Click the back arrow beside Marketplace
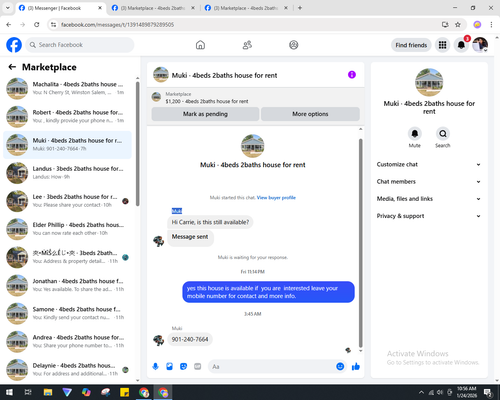Viewport: 500px width, 400px height. pos(12,67)
